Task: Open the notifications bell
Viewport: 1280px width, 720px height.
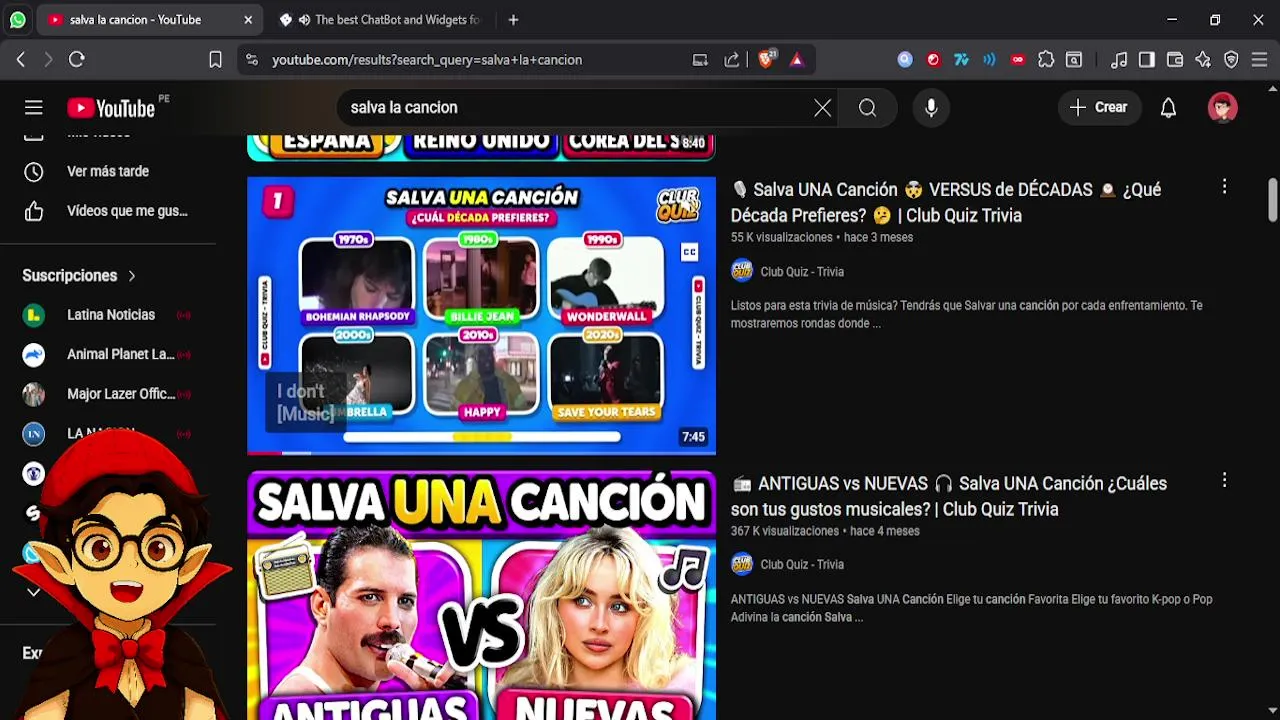Action: click(x=1168, y=108)
